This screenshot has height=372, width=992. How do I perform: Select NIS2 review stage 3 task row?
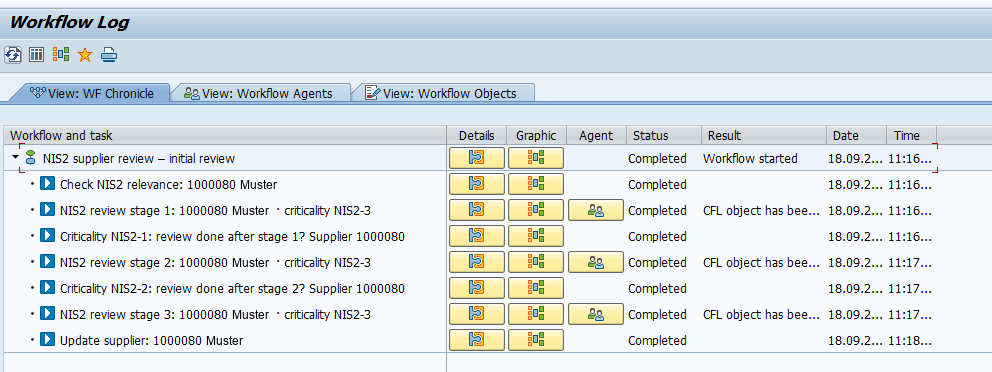215,314
